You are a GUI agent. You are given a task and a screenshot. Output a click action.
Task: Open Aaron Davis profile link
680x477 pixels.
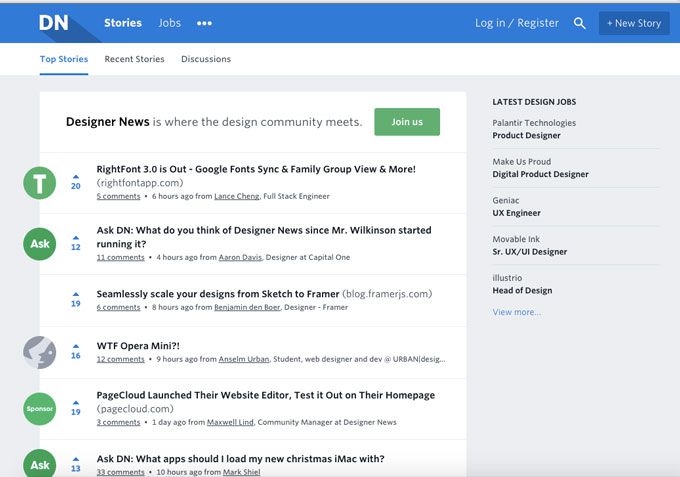pyautogui.click(x=240, y=258)
